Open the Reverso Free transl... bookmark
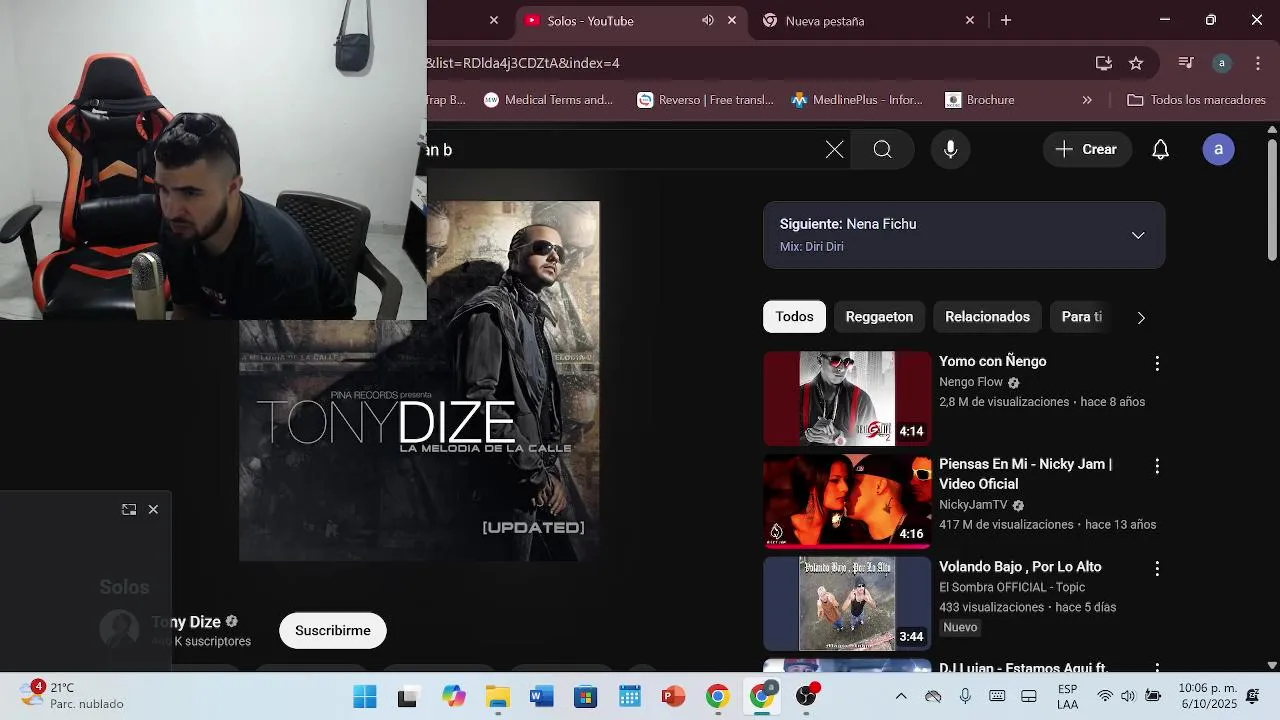1280x720 pixels. (706, 100)
